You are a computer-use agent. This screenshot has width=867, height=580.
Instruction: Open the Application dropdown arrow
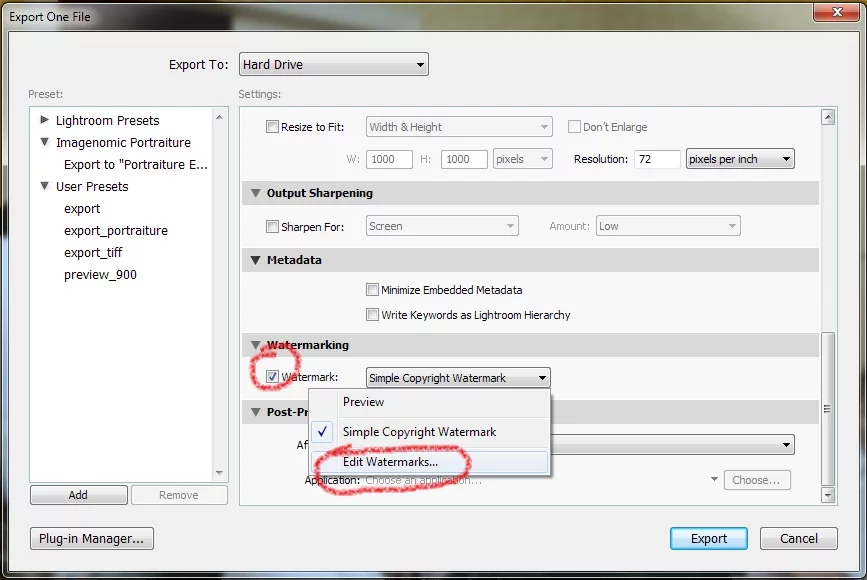pyautogui.click(x=714, y=479)
